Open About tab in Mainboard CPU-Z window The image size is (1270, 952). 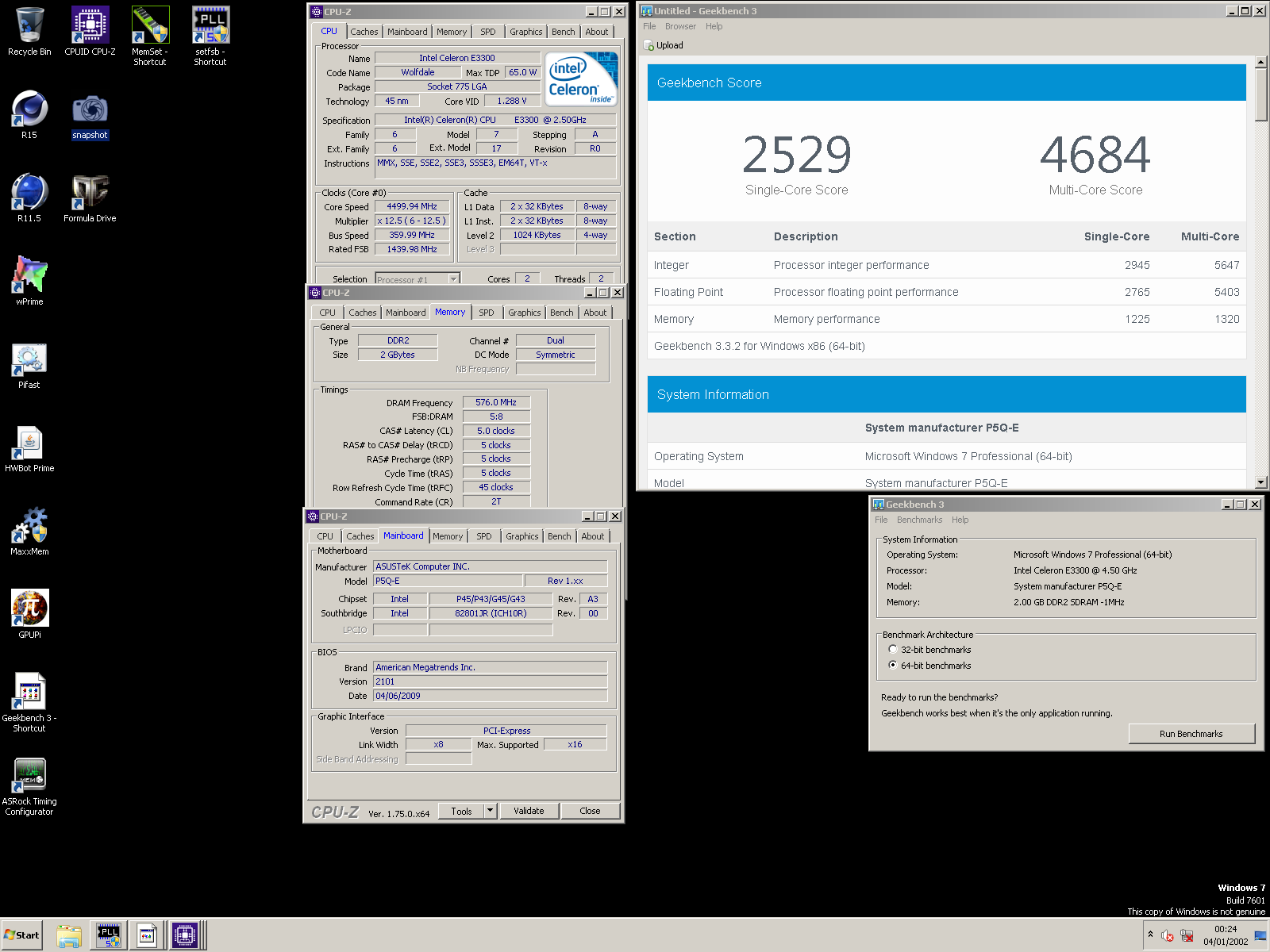593,536
